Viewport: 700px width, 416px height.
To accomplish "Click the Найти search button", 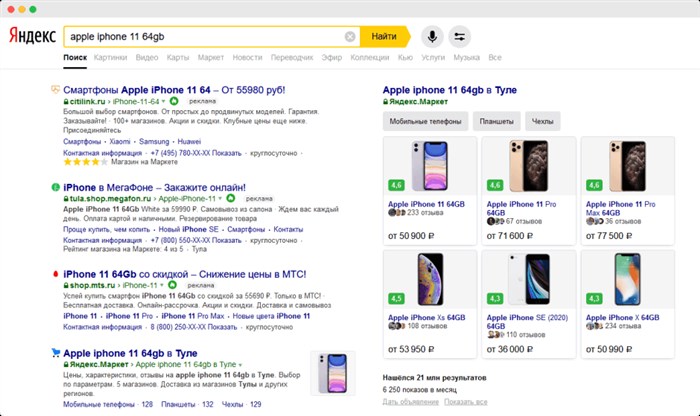I will [x=385, y=37].
